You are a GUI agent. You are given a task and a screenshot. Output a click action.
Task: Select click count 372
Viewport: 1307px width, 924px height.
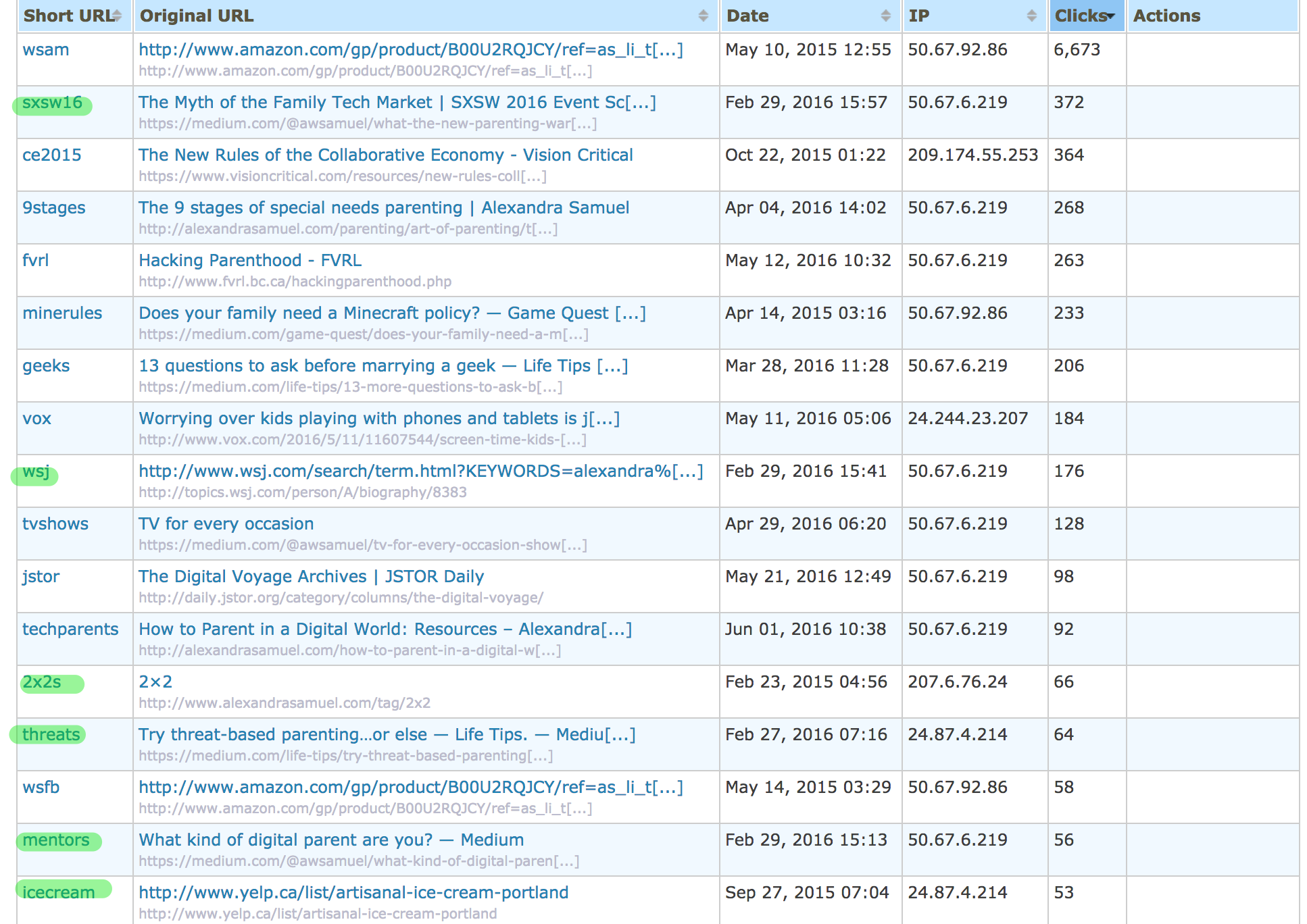click(x=1069, y=103)
